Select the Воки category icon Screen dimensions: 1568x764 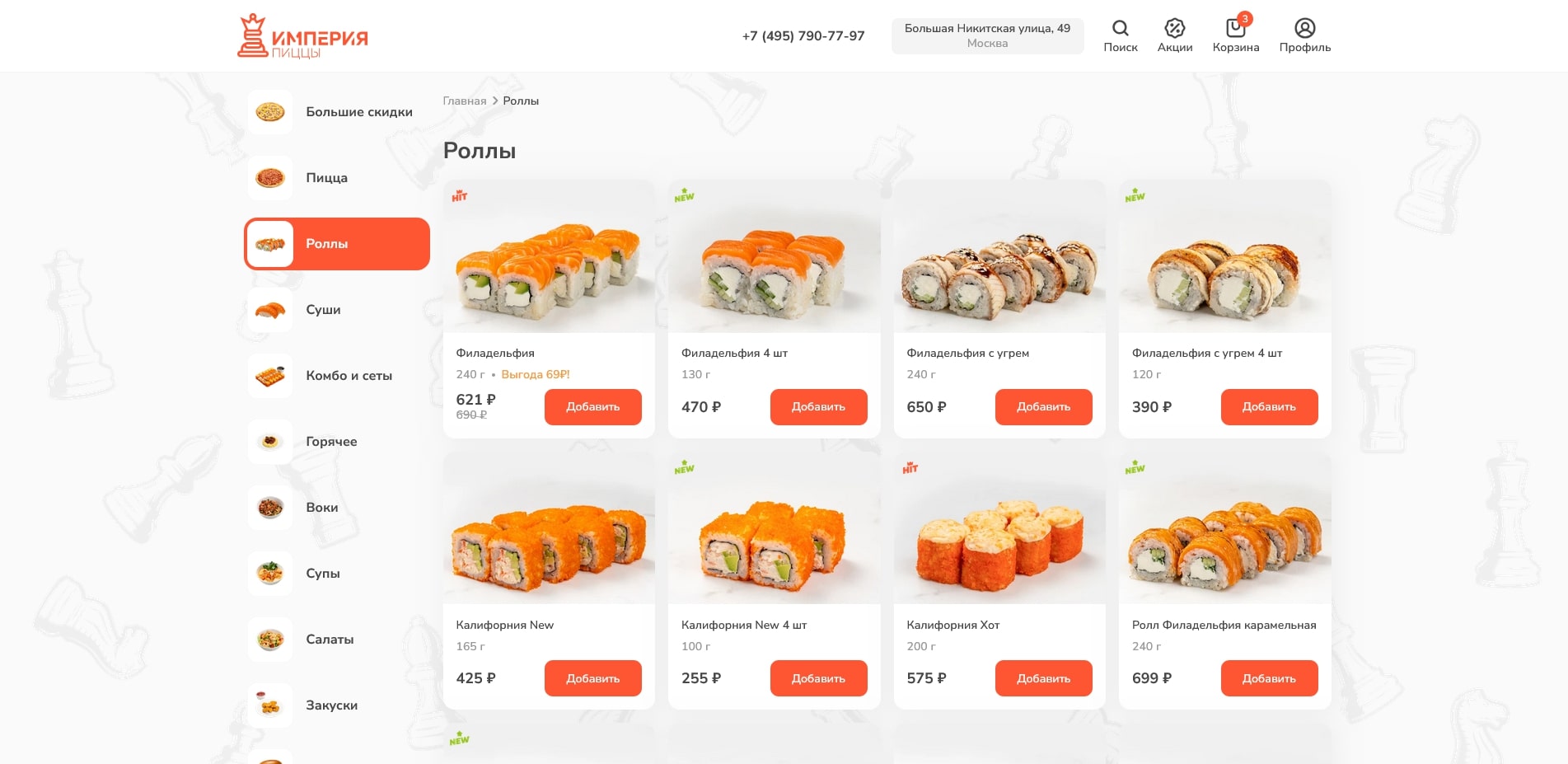(270, 508)
